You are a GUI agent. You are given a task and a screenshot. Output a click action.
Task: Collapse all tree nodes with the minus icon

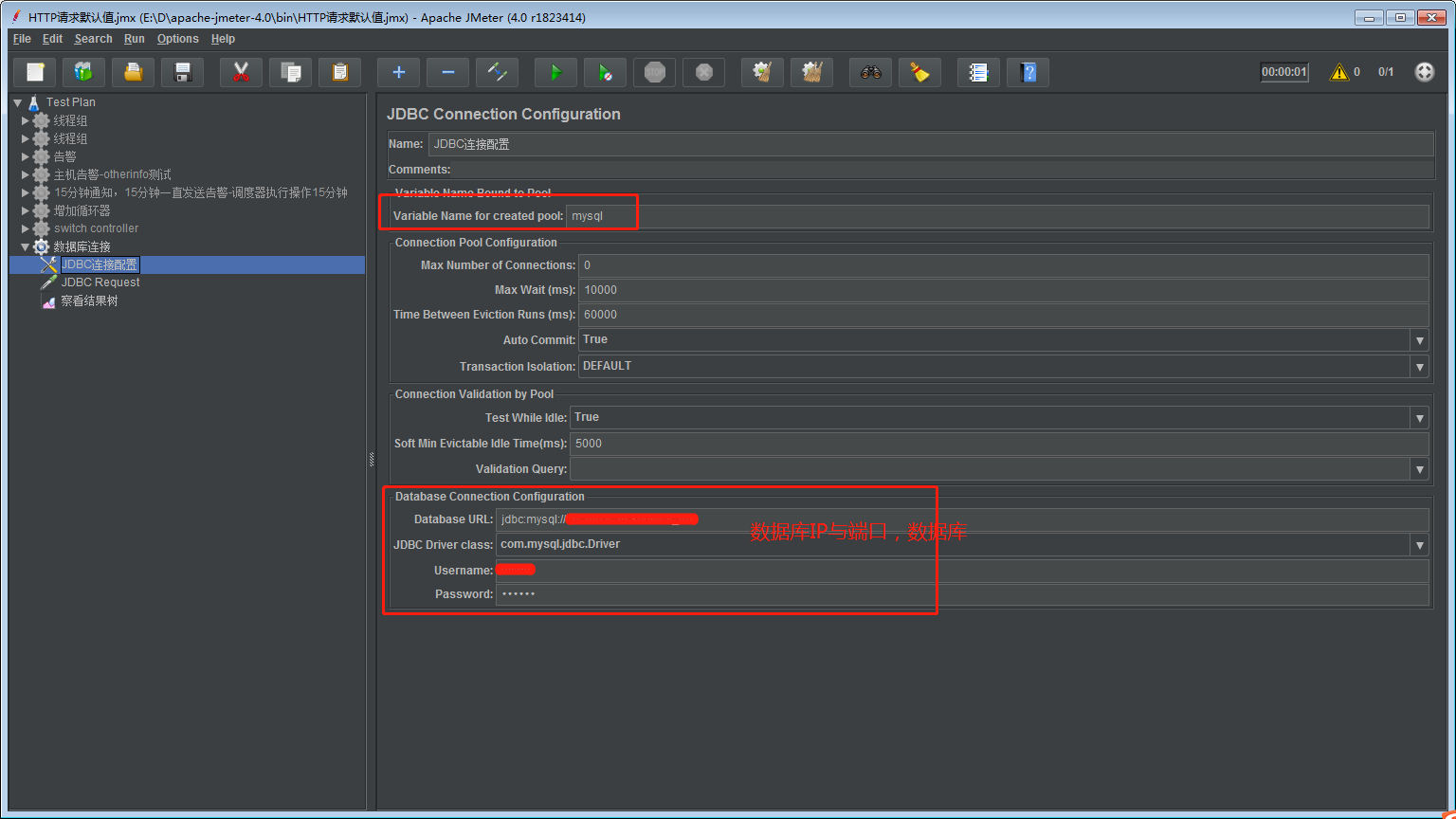[448, 72]
